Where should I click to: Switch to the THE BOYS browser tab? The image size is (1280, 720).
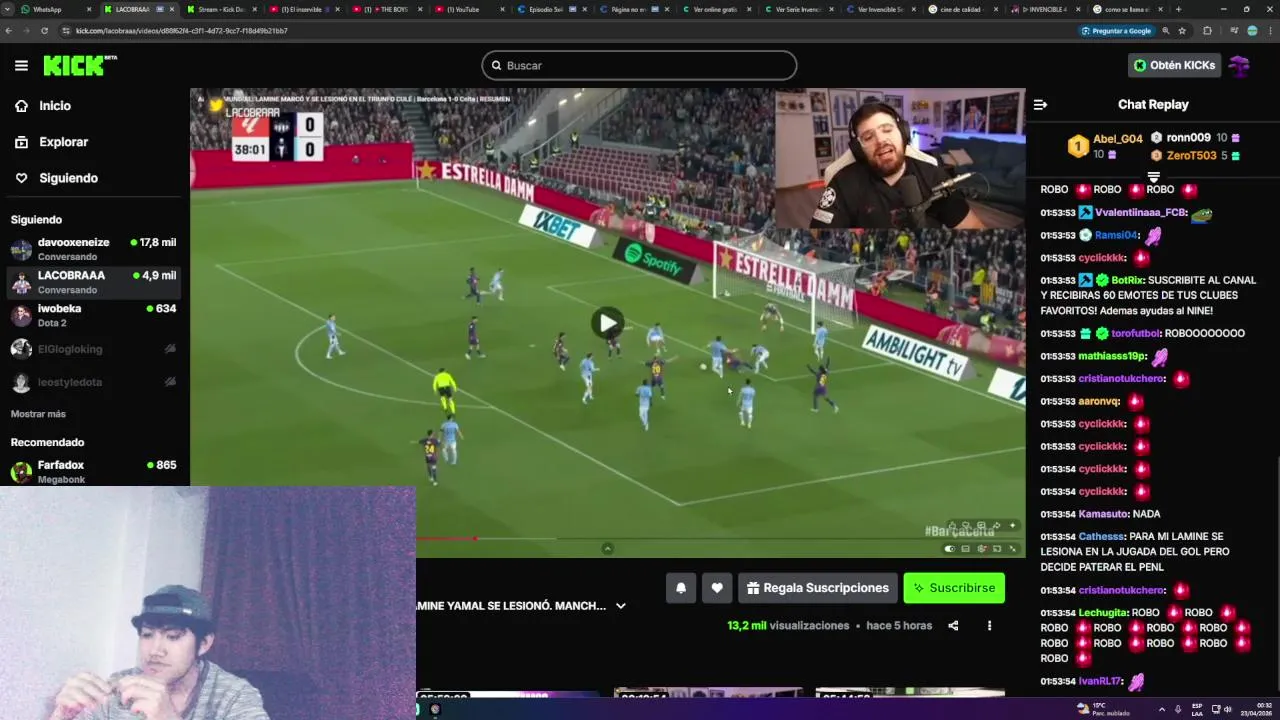pos(386,9)
